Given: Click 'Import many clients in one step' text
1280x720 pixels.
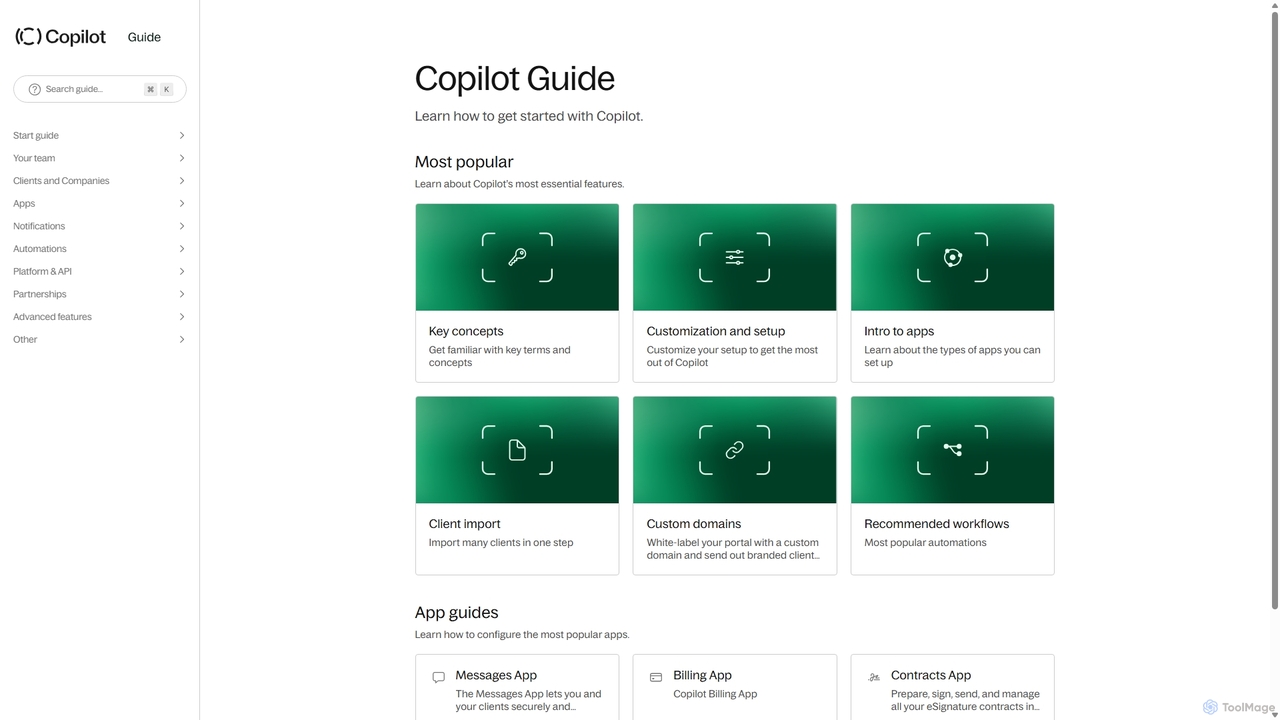Looking at the screenshot, I should [x=501, y=543].
